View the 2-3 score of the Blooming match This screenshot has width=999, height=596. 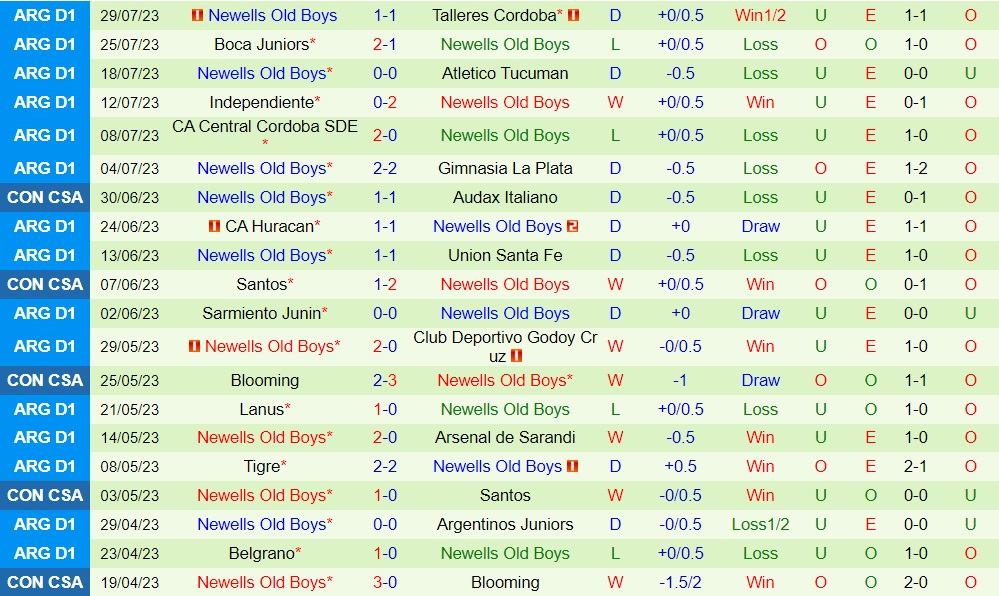point(385,381)
